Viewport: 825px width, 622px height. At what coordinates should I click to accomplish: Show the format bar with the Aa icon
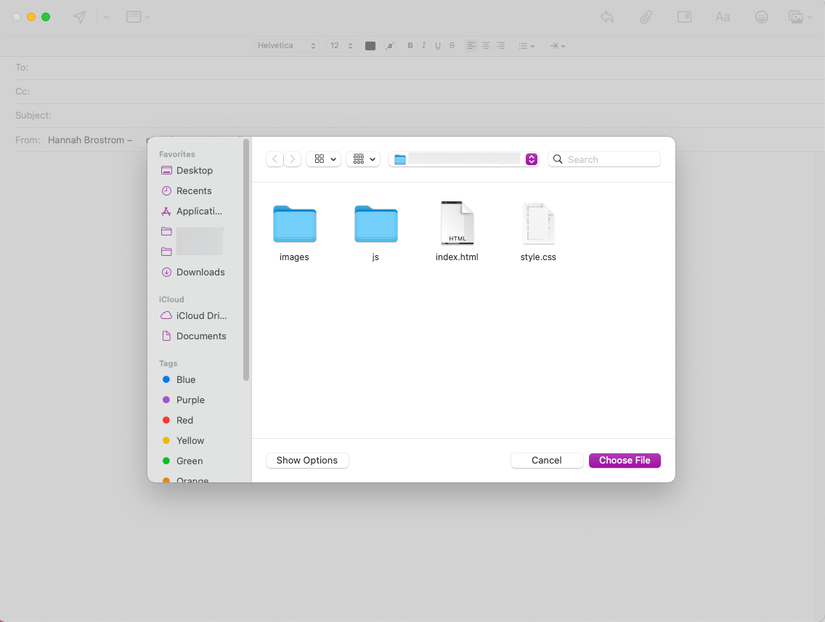723,17
